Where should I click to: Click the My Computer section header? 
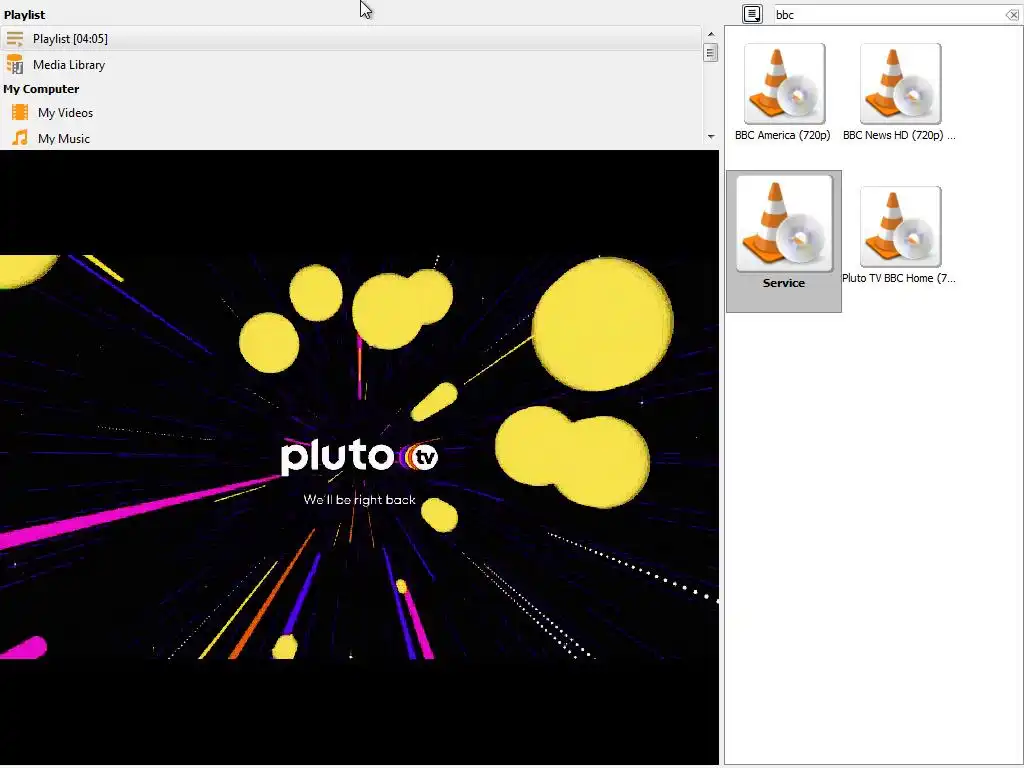coord(41,89)
